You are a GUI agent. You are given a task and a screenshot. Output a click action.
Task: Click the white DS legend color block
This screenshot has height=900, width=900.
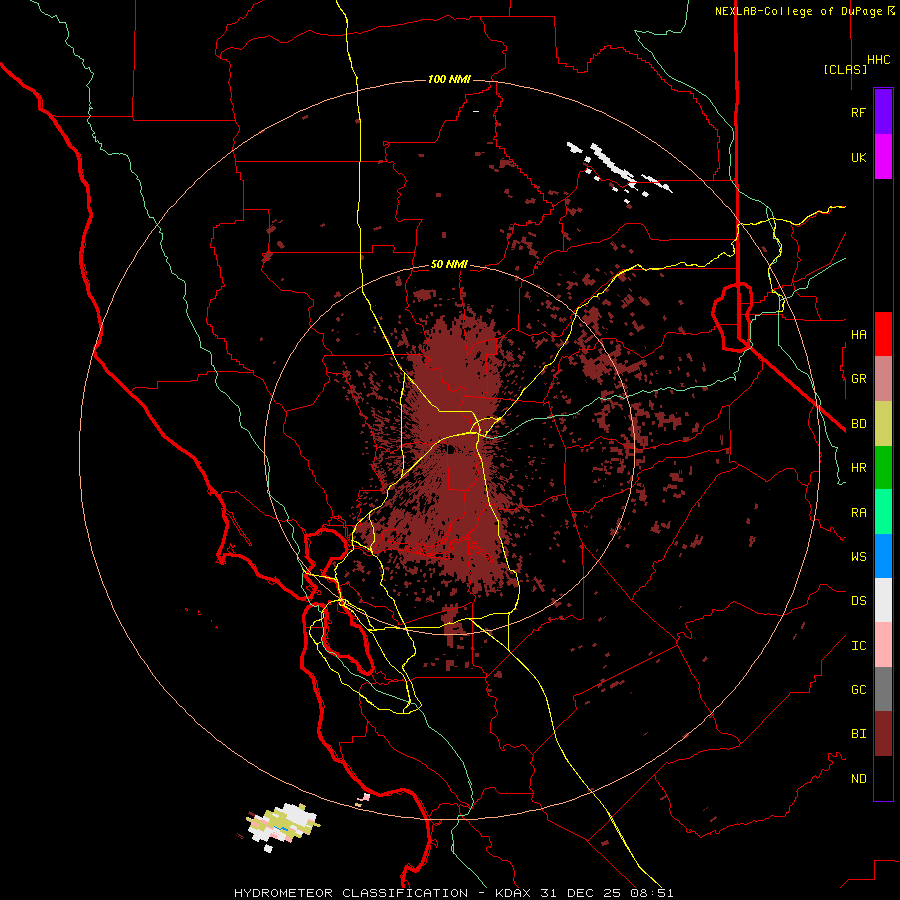[x=883, y=600]
